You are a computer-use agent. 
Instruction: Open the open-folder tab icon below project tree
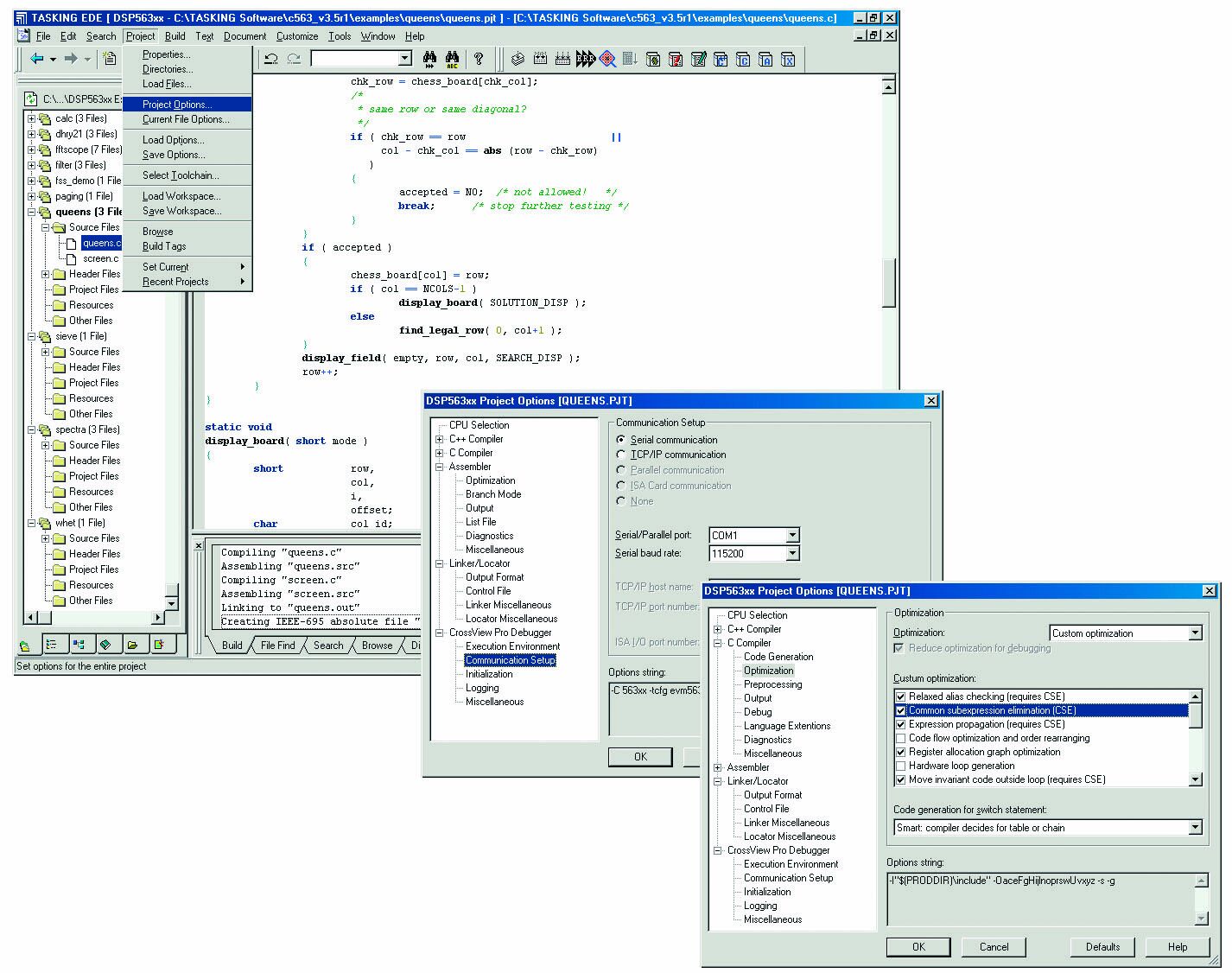pyautogui.click(x=132, y=645)
